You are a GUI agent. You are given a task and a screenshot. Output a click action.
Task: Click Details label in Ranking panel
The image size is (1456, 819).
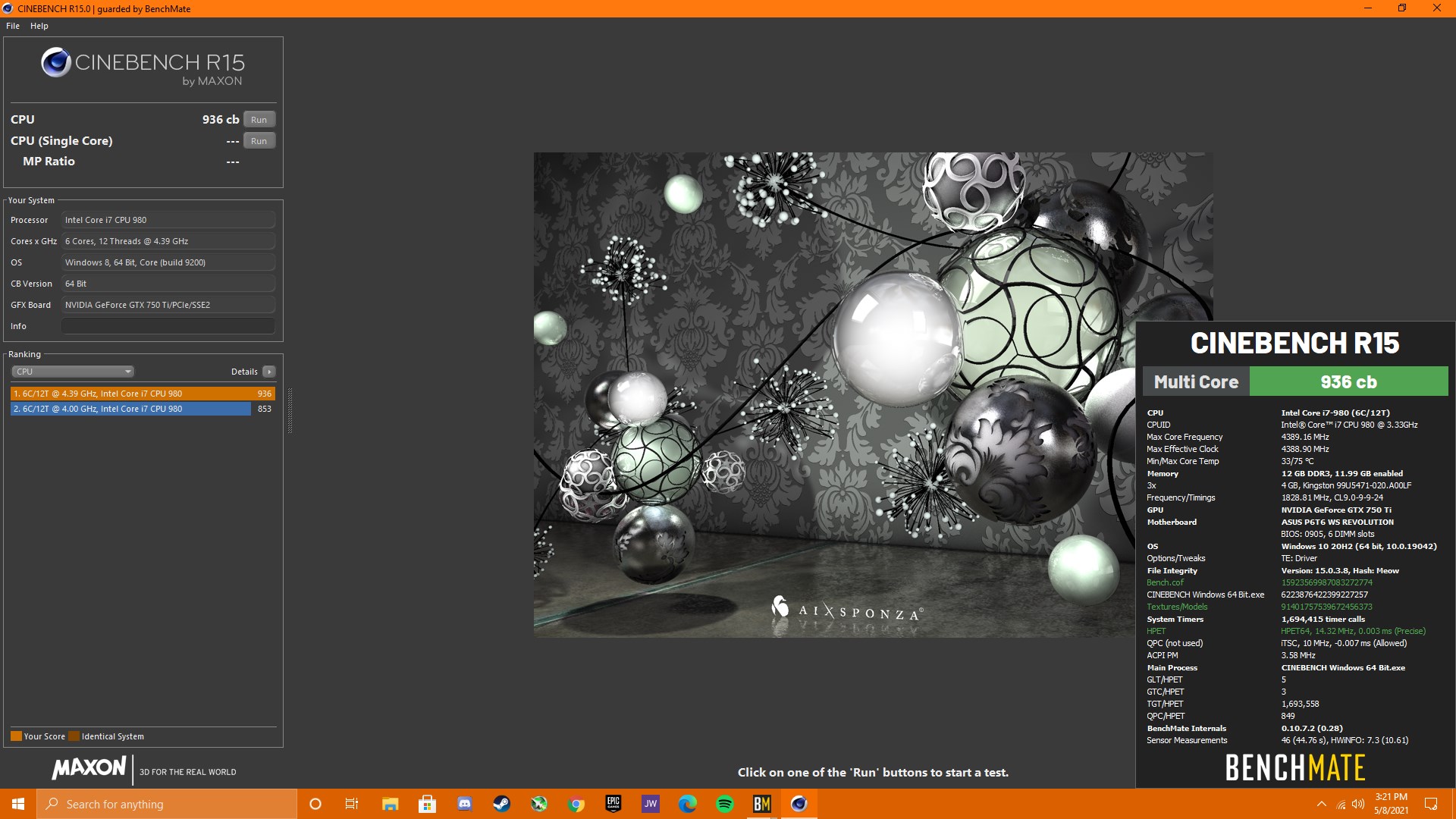[244, 372]
